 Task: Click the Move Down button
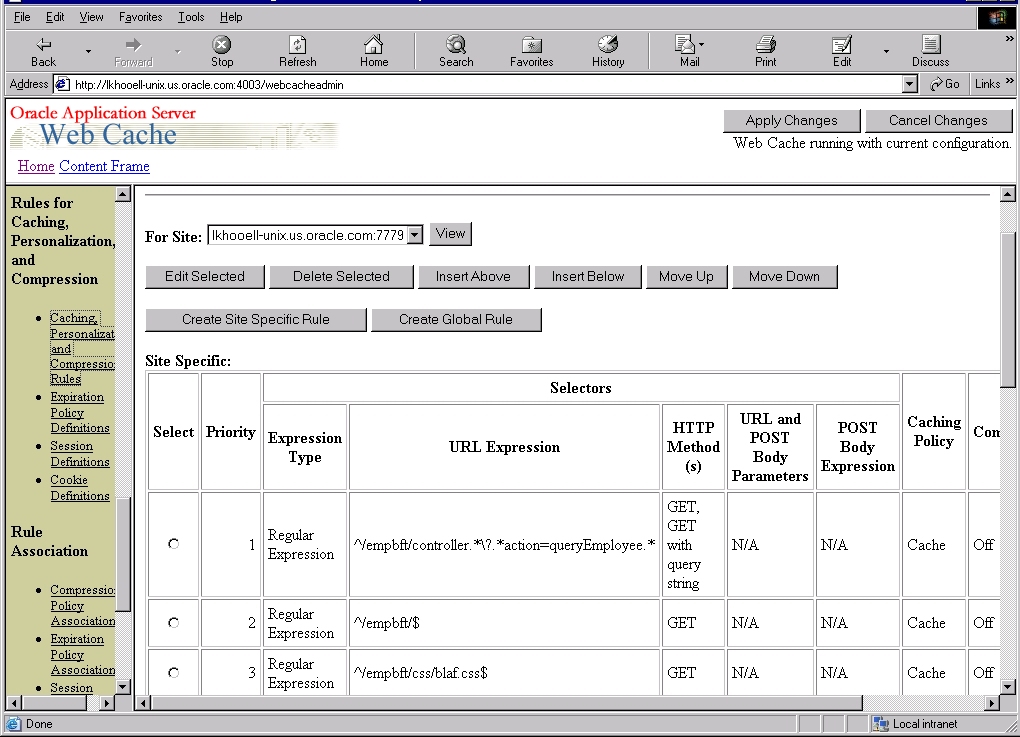(x=785, y=276)
